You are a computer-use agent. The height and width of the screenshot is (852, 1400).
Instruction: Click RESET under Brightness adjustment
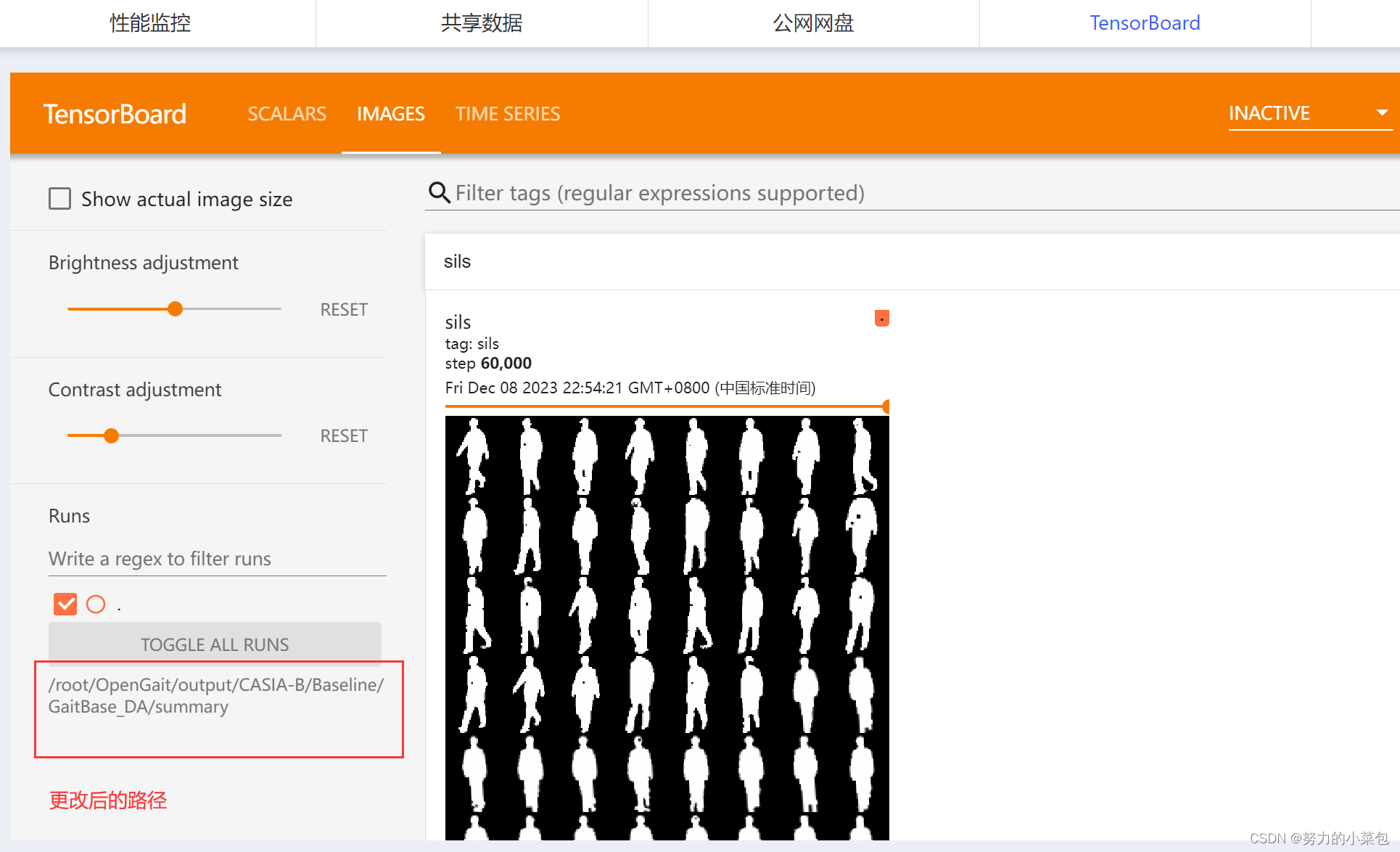coord(343,309)
